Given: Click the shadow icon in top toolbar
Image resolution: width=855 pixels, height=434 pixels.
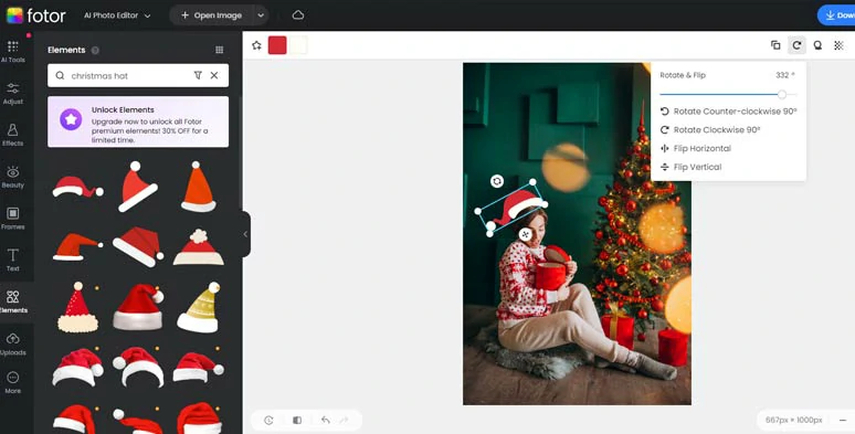Looking at the screenshot, I should pyautogui.click(x=817, y=45).
